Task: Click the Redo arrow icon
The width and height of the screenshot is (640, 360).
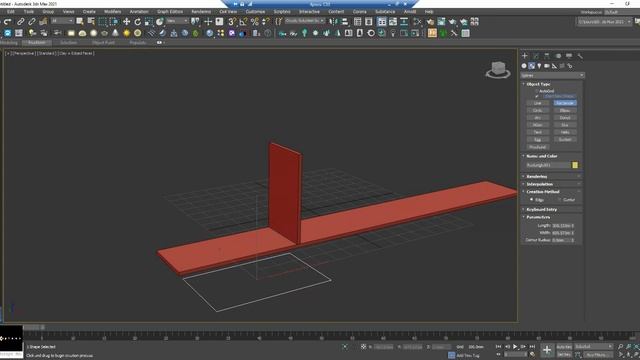Action: [7, 22]
